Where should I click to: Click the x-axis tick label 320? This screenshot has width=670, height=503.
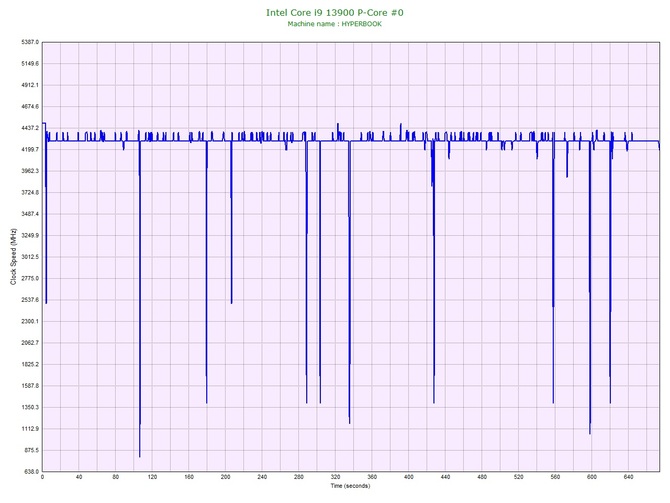tap(335, 477)
